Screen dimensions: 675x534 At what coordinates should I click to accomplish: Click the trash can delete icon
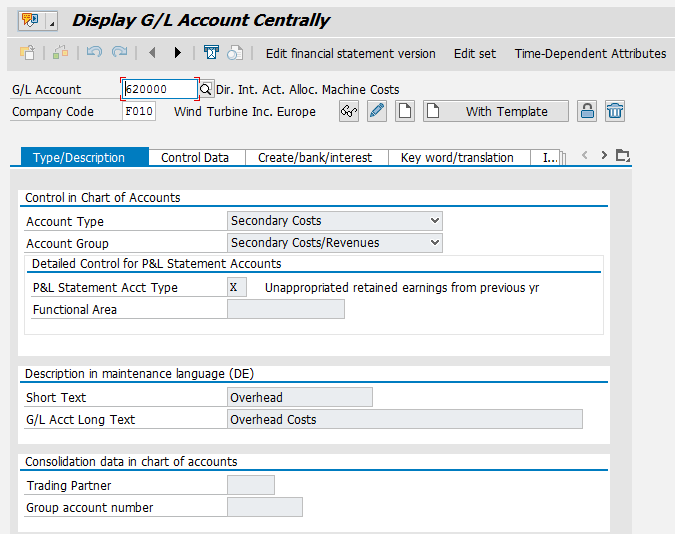pos(615,111)
